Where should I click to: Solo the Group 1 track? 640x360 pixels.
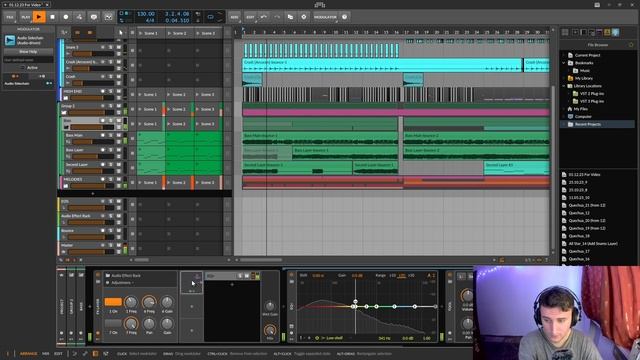coord(111,106)
